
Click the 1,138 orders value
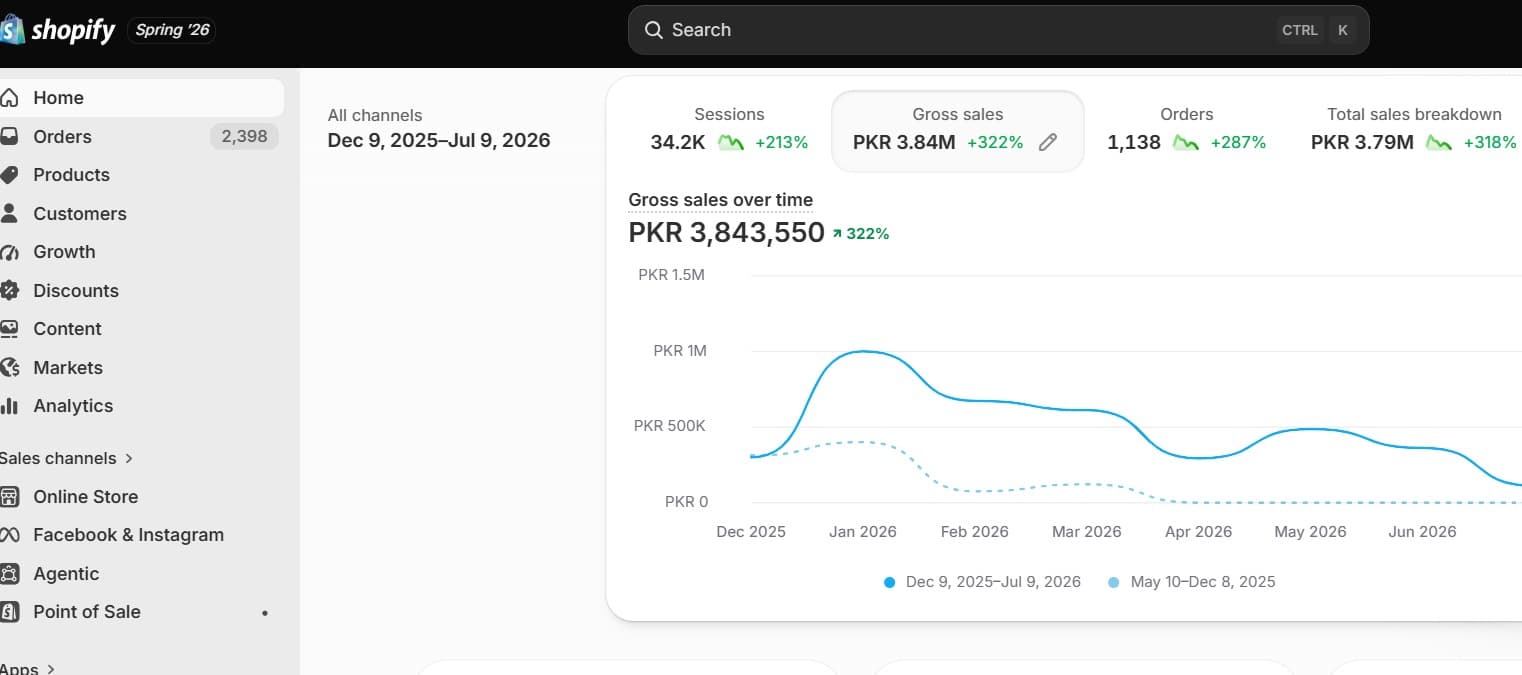[1134, 142]
